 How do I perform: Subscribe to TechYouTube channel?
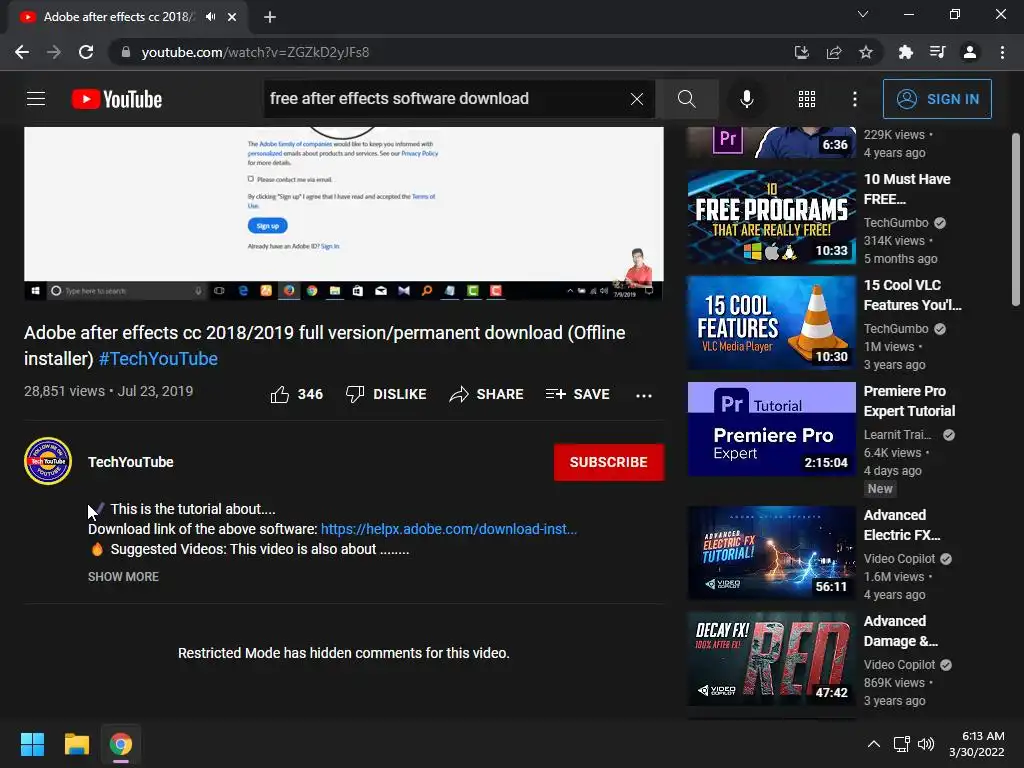(609, 462)
